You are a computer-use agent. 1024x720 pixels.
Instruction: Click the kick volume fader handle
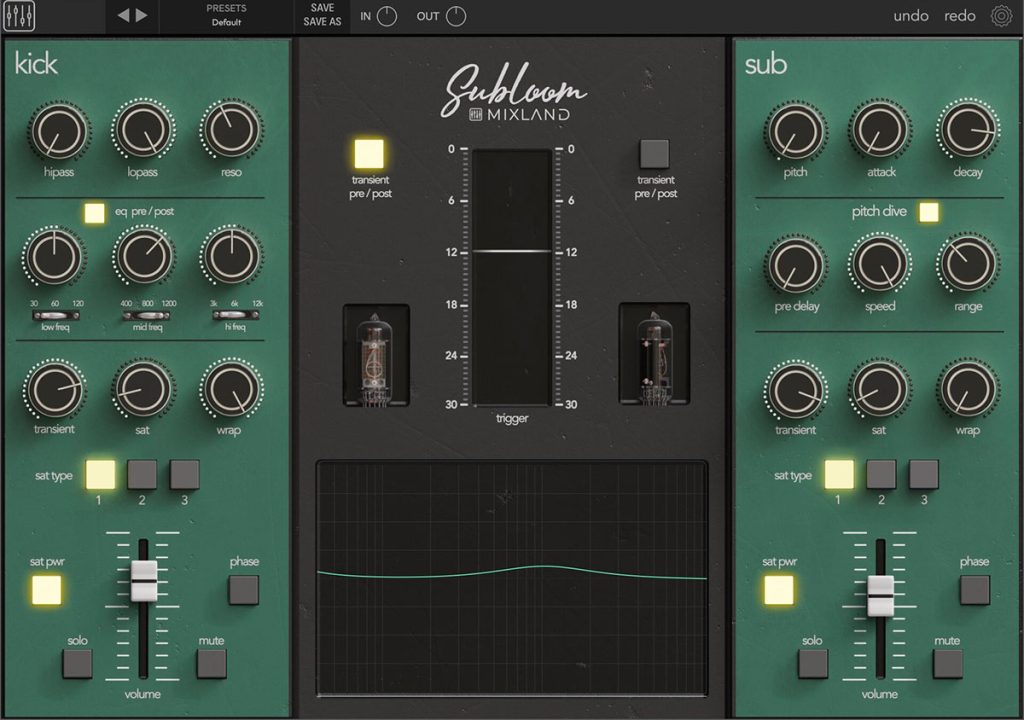(x=144, y=580)
